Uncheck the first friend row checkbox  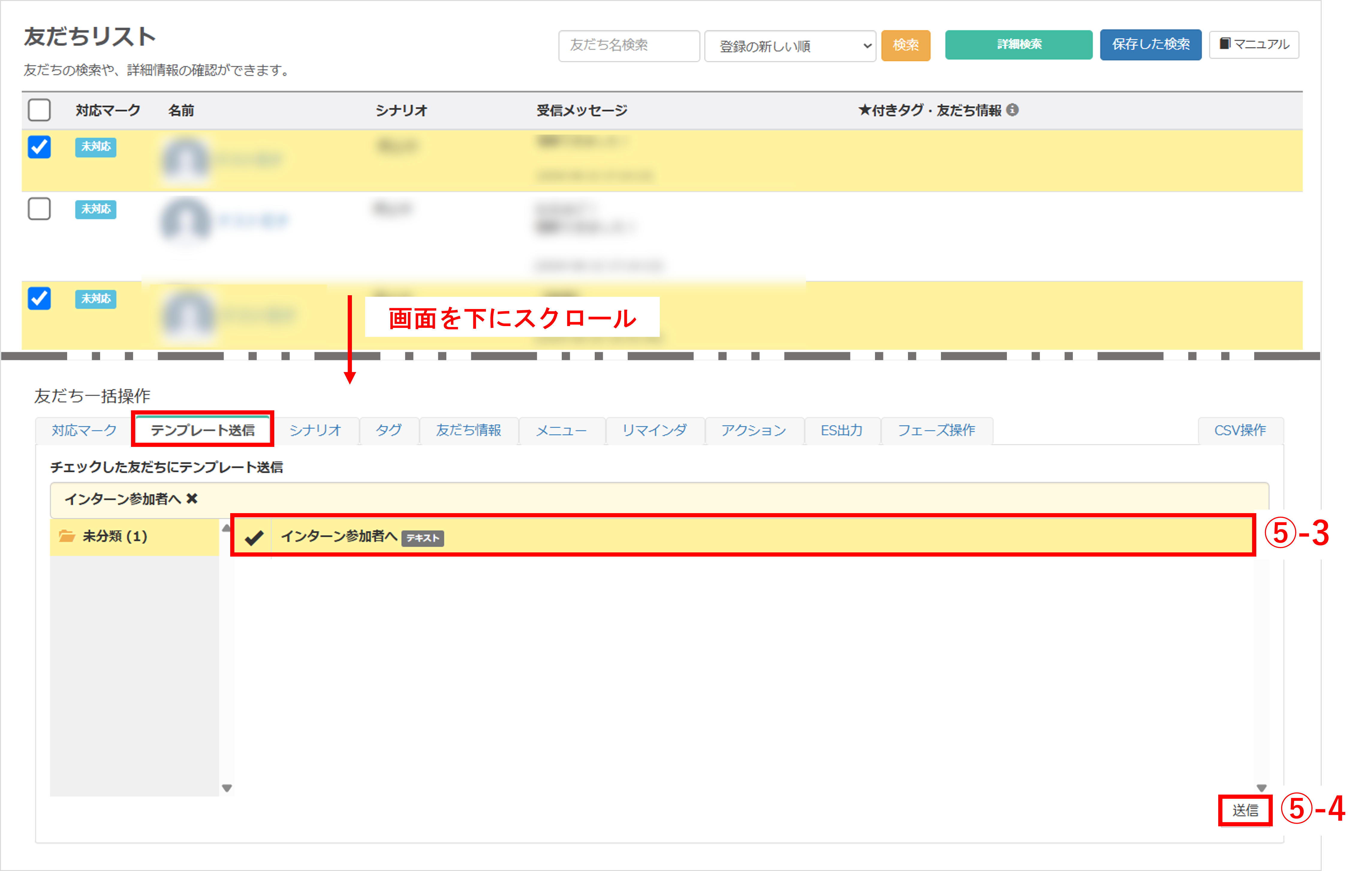click(x=39, y=147)
